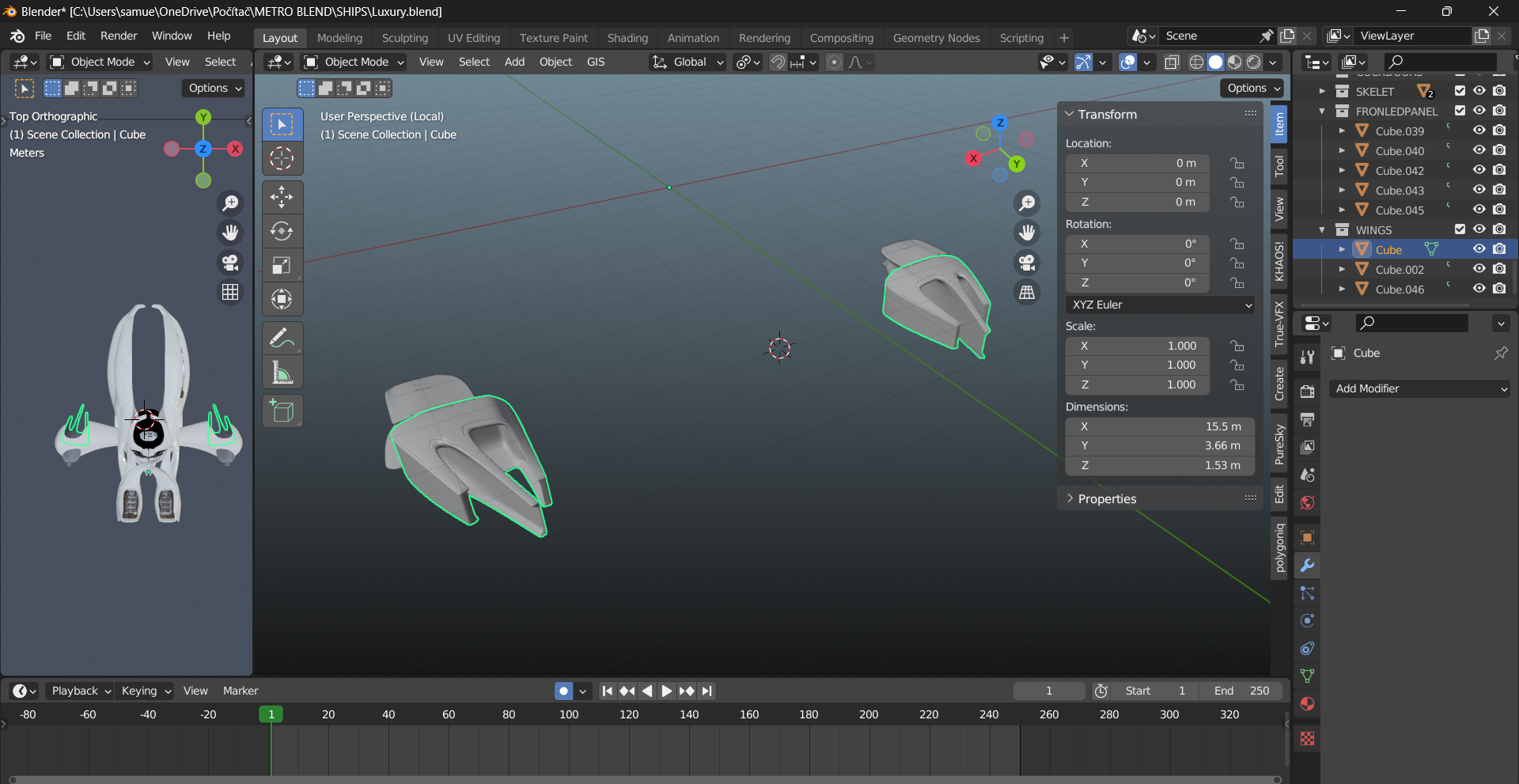Viewport: 1519px width, 784px height.
Task: Toggle eye icon for WINGS collection
Action: coord(1479,229)
